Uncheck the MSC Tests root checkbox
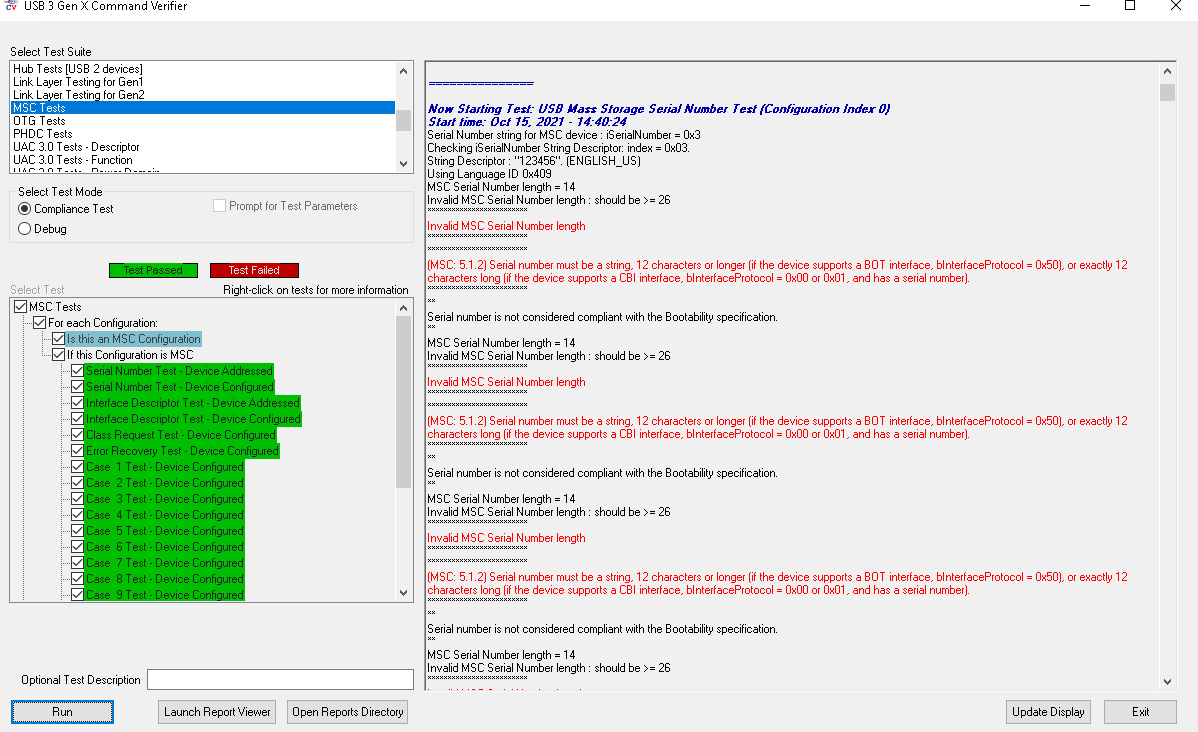The image size is (1198, 732). pos(21,306)
